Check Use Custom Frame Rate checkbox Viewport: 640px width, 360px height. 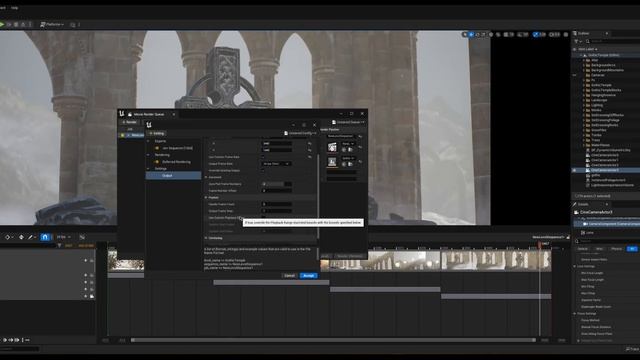(264, 157)
